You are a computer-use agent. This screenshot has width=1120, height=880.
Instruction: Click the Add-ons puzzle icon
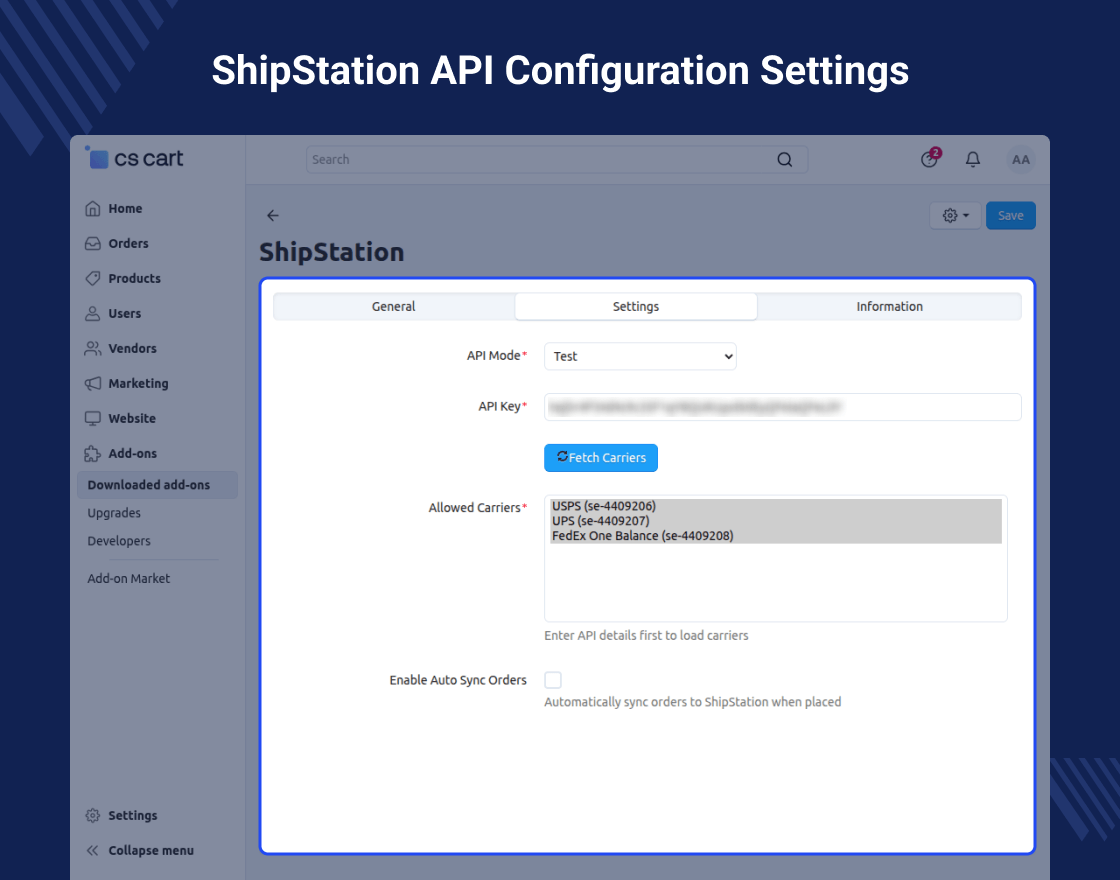click(93, 454)
